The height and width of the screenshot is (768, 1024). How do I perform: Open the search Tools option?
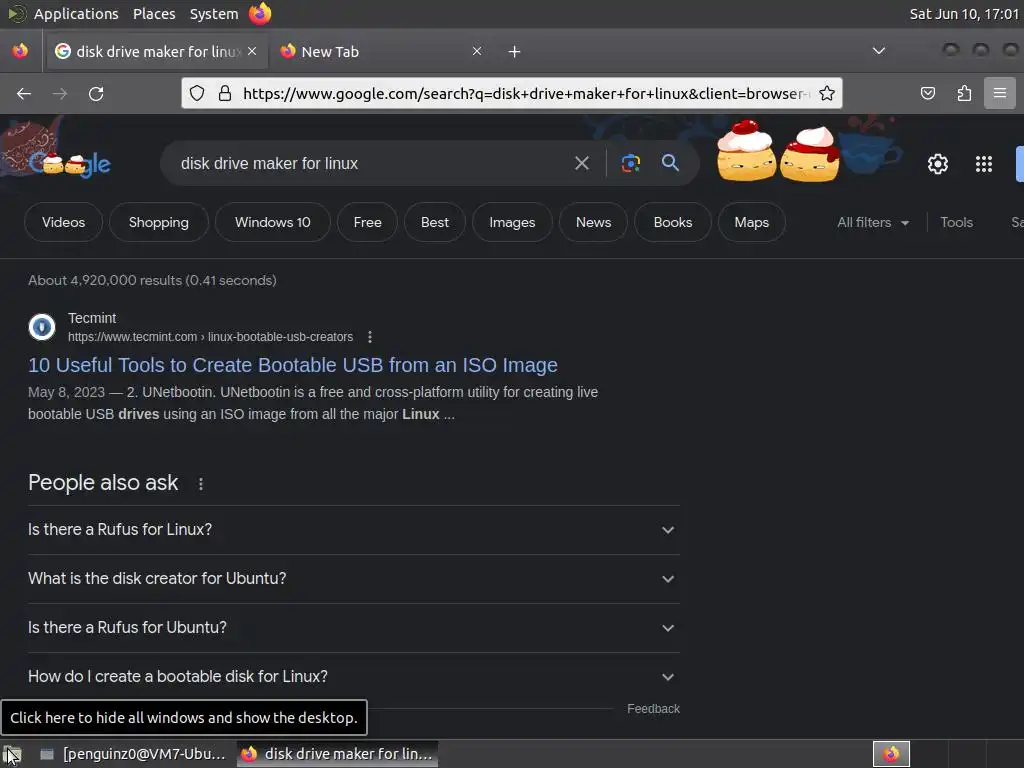click(x=956, y=222)
